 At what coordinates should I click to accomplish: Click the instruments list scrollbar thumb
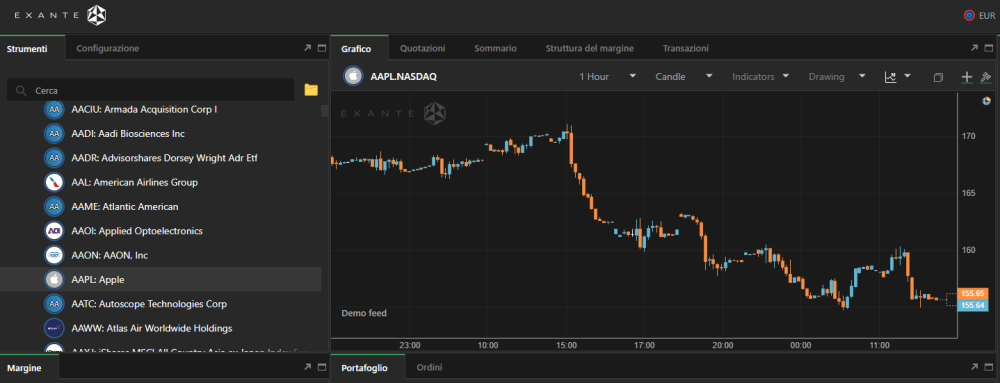pyautogui.click(x=325, y=111)
